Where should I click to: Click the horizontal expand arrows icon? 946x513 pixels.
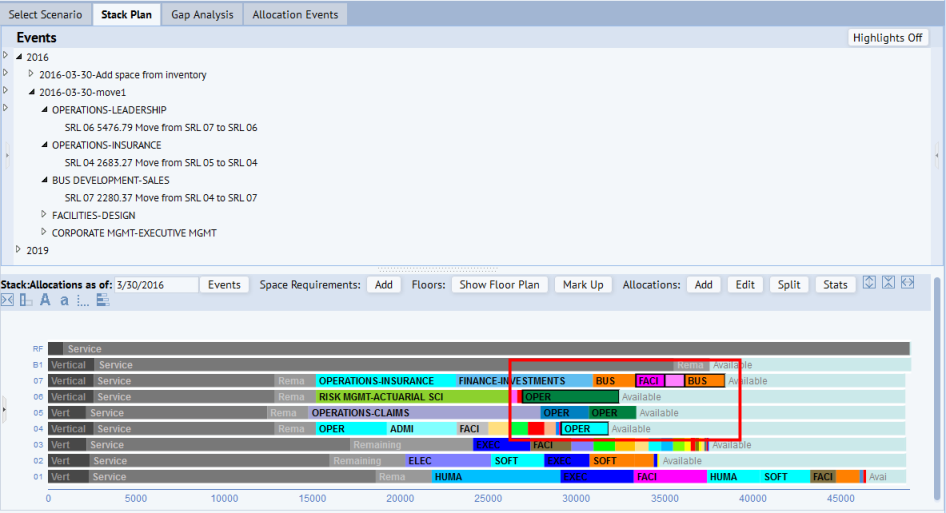coord(907,282)
